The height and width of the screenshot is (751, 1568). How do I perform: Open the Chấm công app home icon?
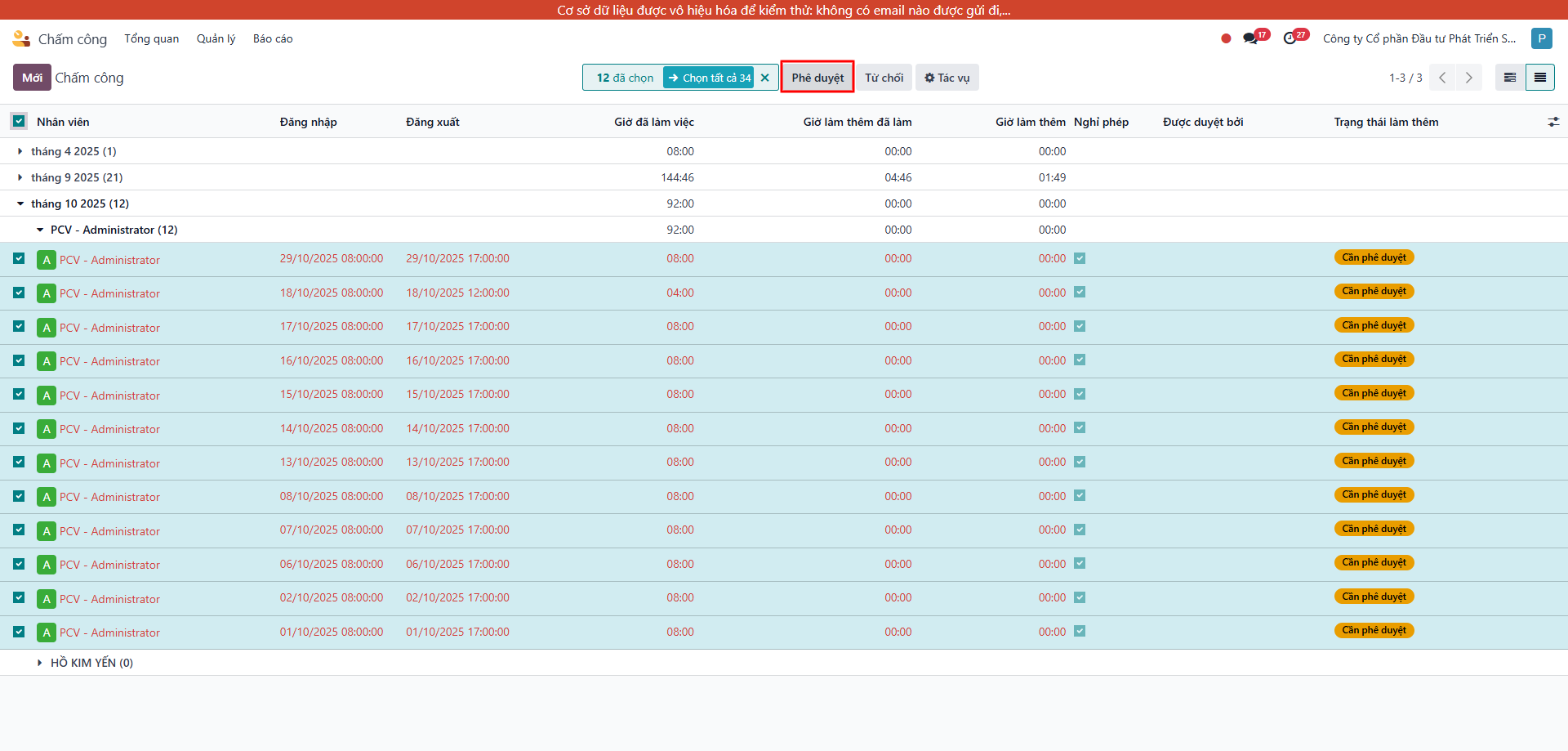[x=21, y=38]
